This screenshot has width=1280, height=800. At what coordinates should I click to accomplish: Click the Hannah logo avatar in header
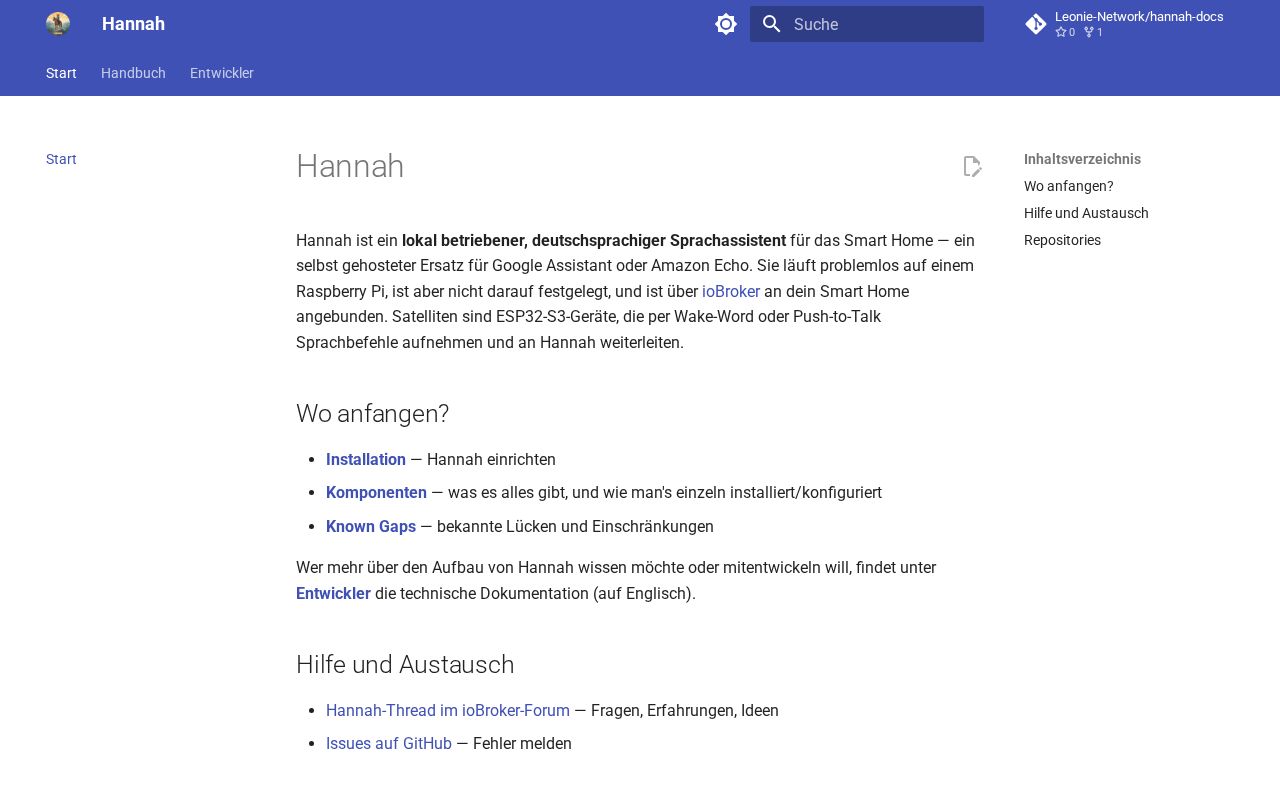[x=58, y=24]
